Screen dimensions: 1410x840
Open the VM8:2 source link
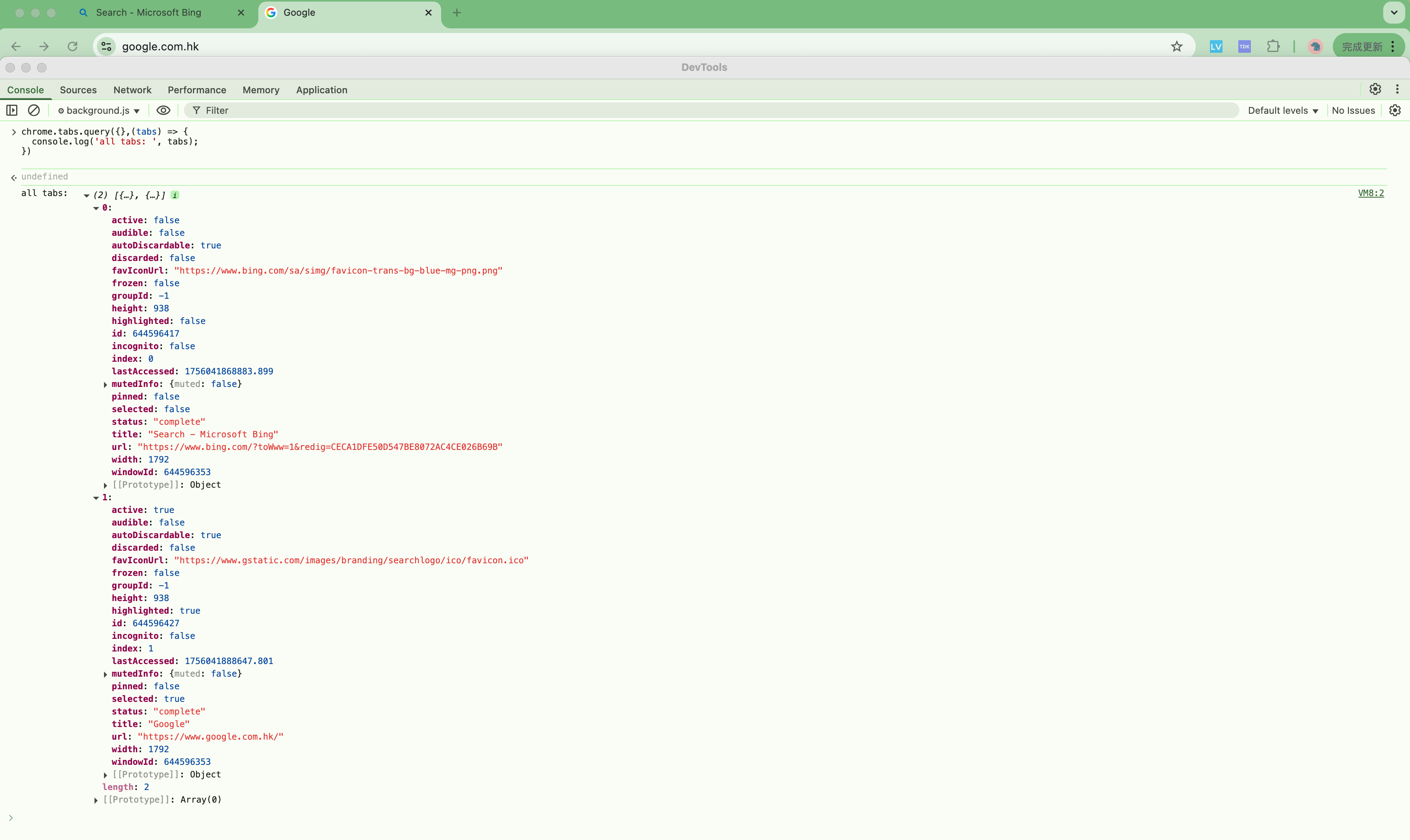click(1370, 193)
